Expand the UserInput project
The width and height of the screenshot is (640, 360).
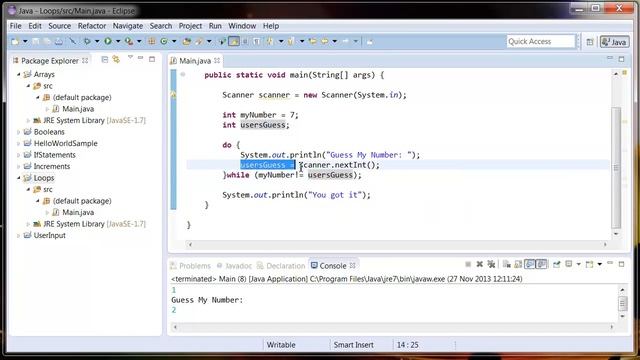[18, 236]
